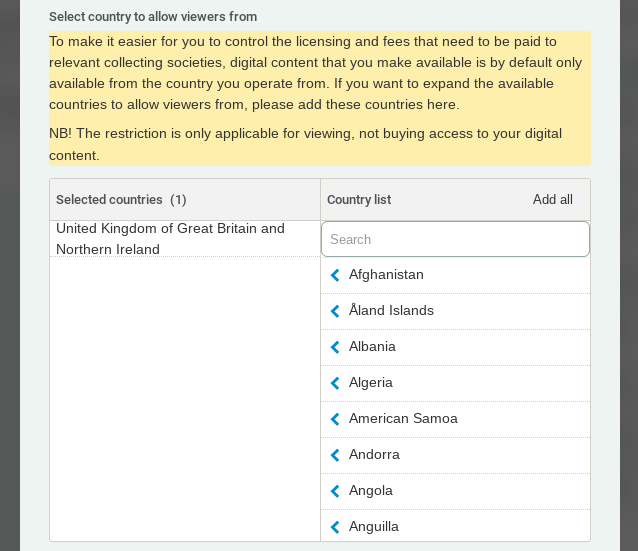The image size is (638, 551).
Task: Remove United Kingdom from selected countries
Action: click(170, 239)
